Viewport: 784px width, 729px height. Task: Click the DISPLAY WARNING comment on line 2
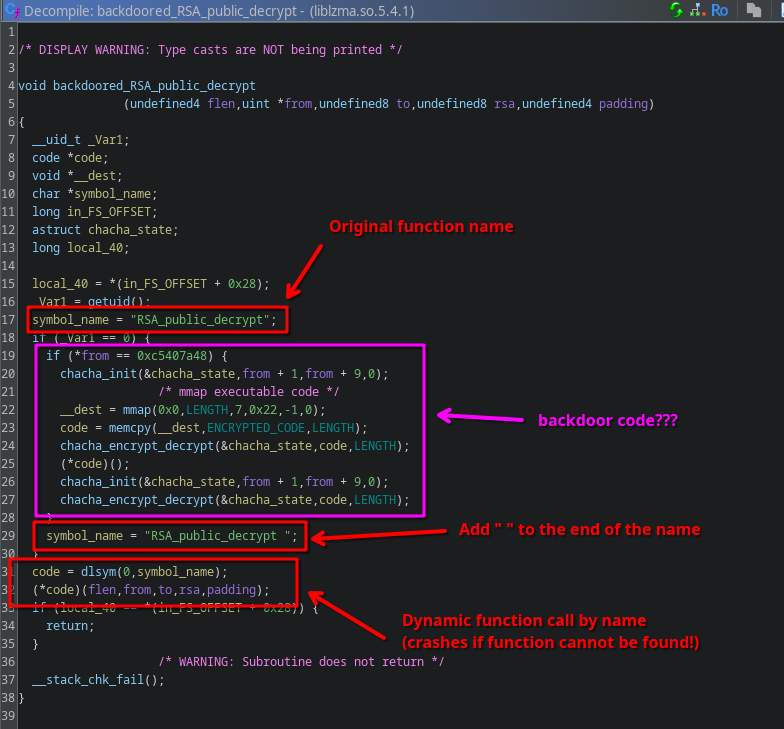[210, 50]
